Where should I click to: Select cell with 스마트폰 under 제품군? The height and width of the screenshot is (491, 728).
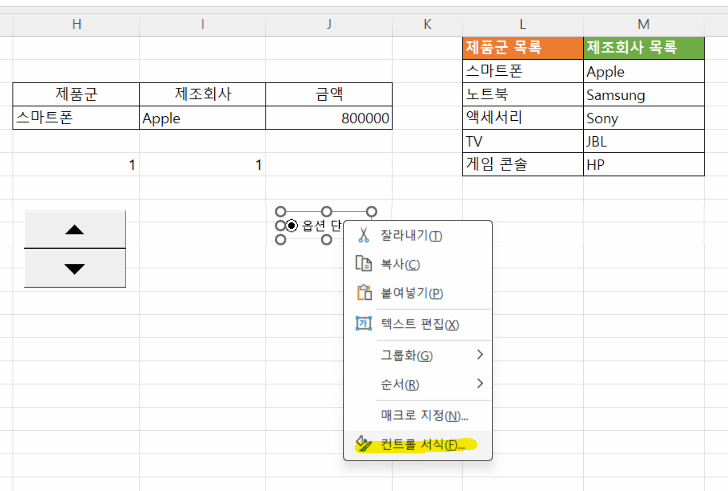76,118
